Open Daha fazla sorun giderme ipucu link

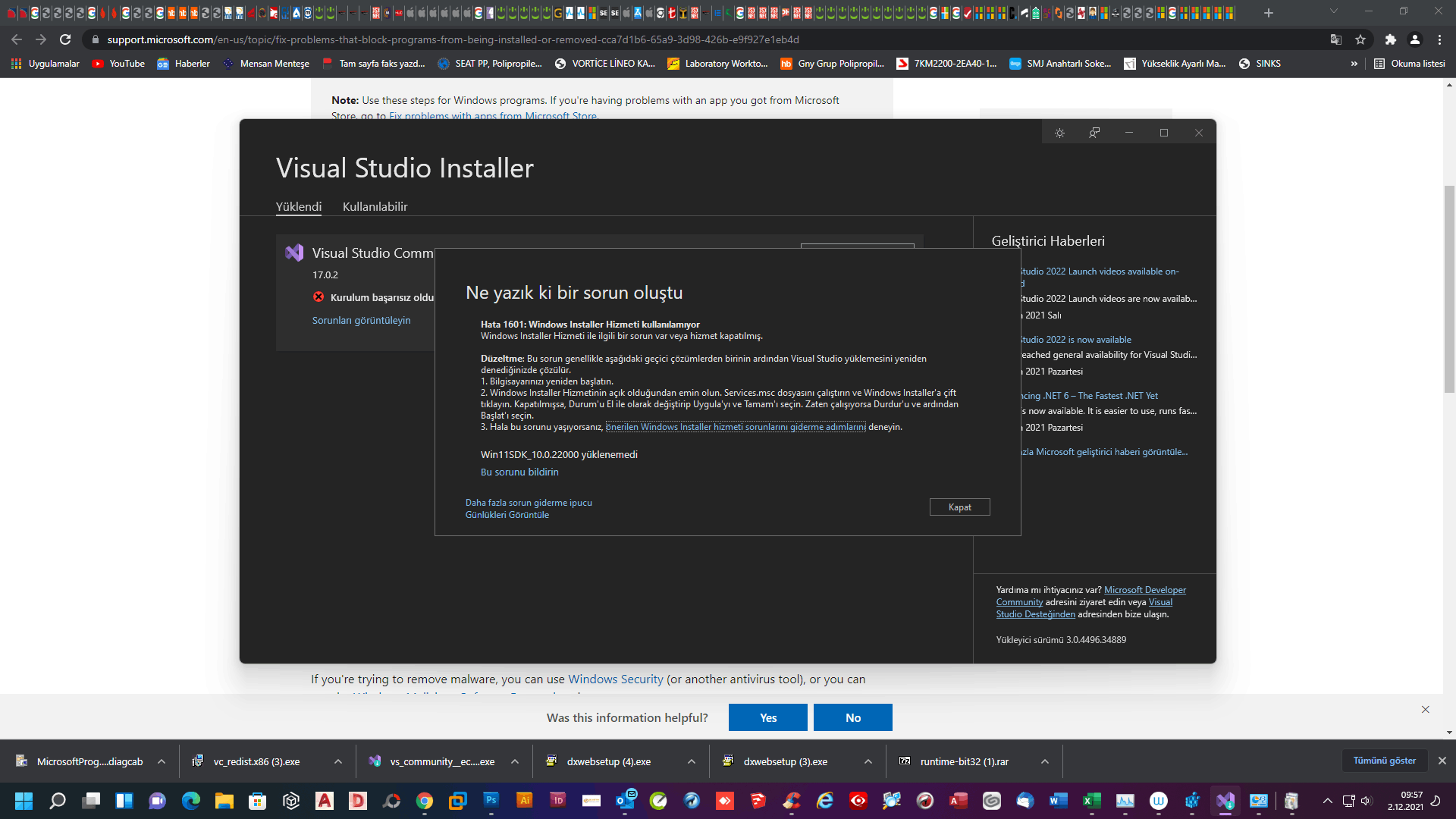coord(529,503)
